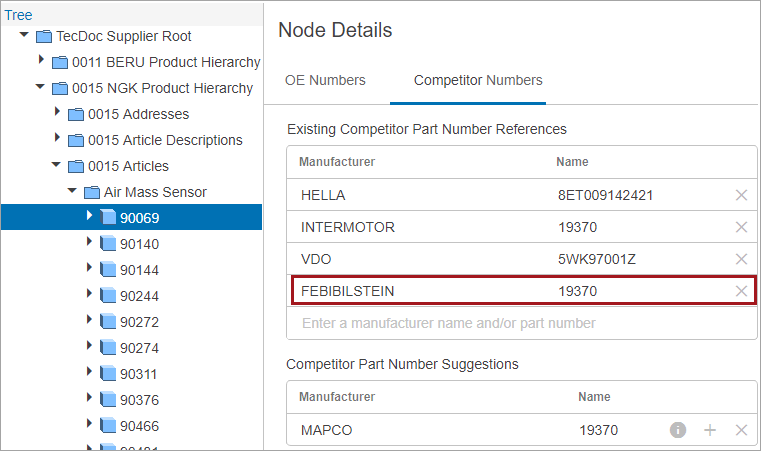Select article 90140 in tree
The width and height of the screenshot is (761, 451).
coord(140,244)
